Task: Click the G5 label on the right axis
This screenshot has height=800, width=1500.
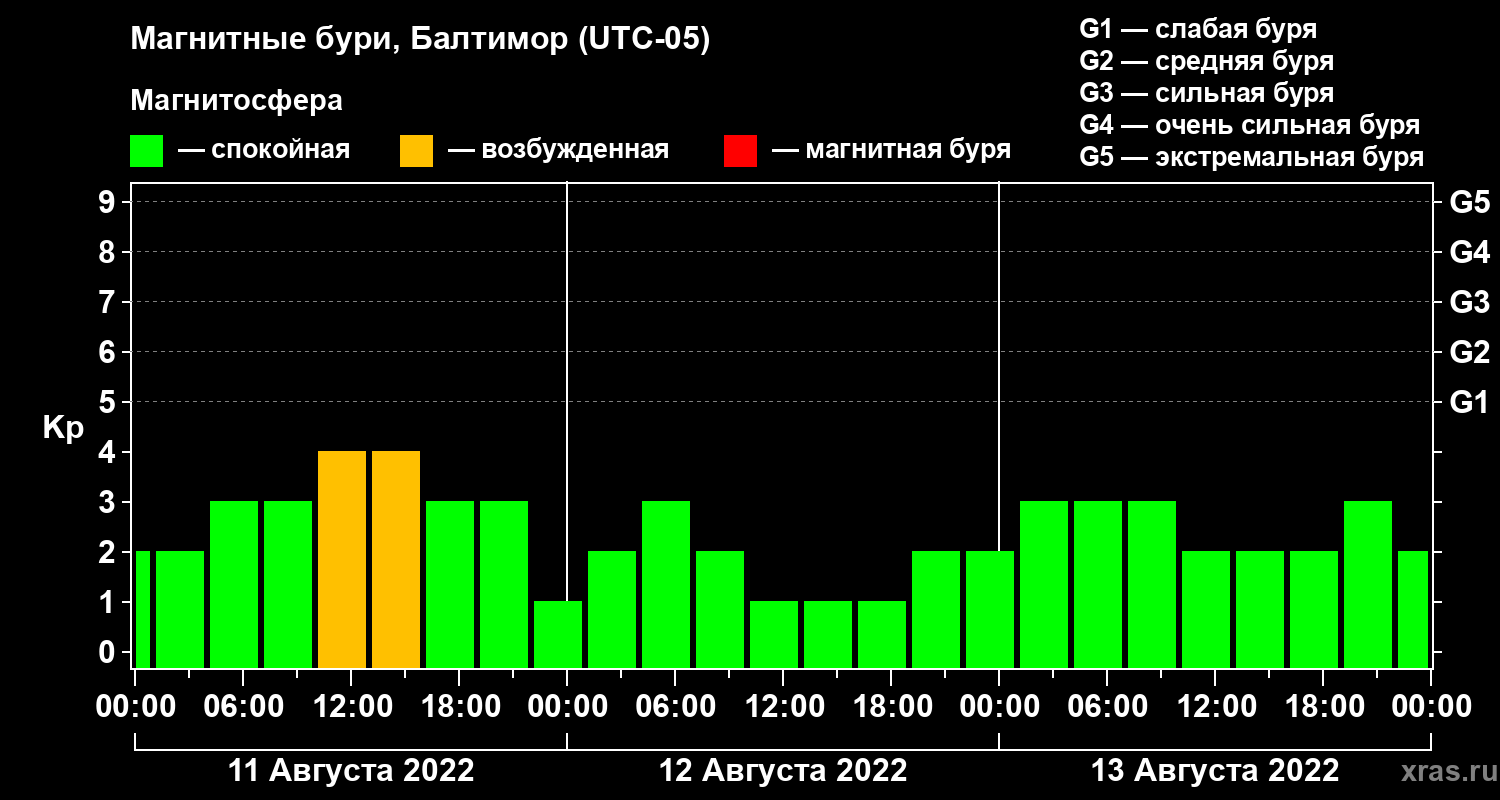Action: click(x=1469, y=202)
